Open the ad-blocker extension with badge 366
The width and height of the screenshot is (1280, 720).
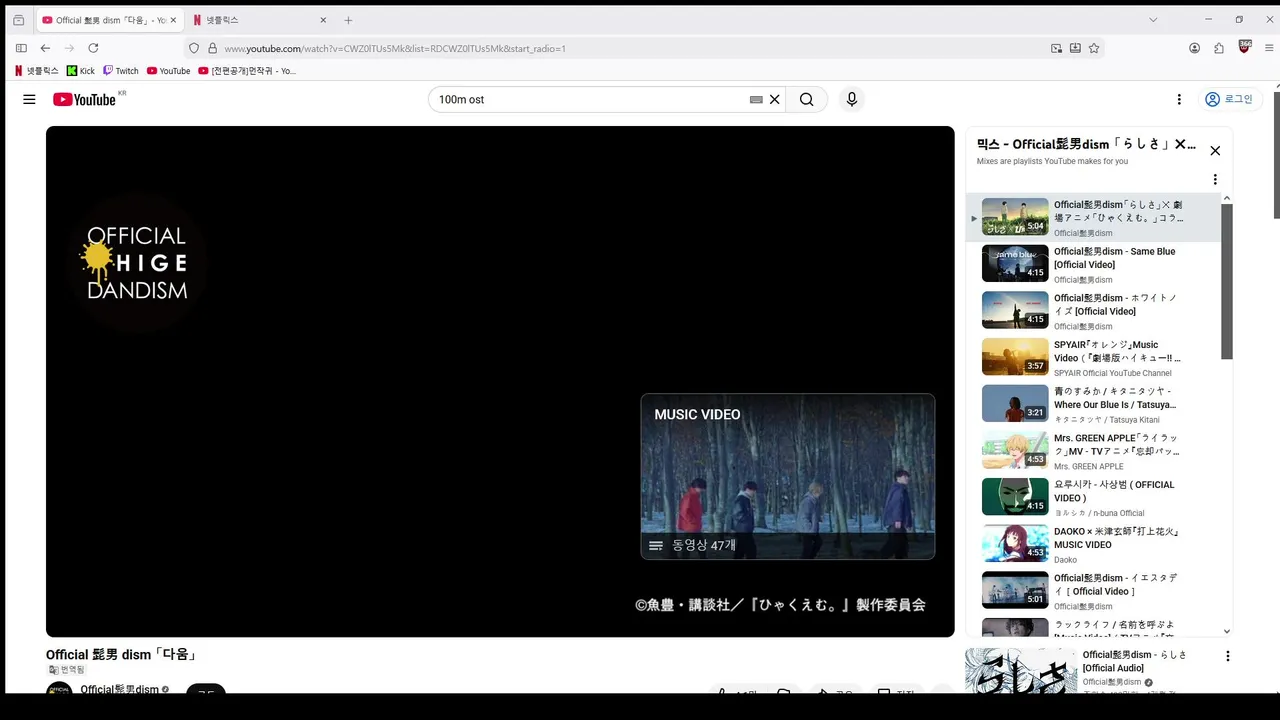tap(1245, 47)
